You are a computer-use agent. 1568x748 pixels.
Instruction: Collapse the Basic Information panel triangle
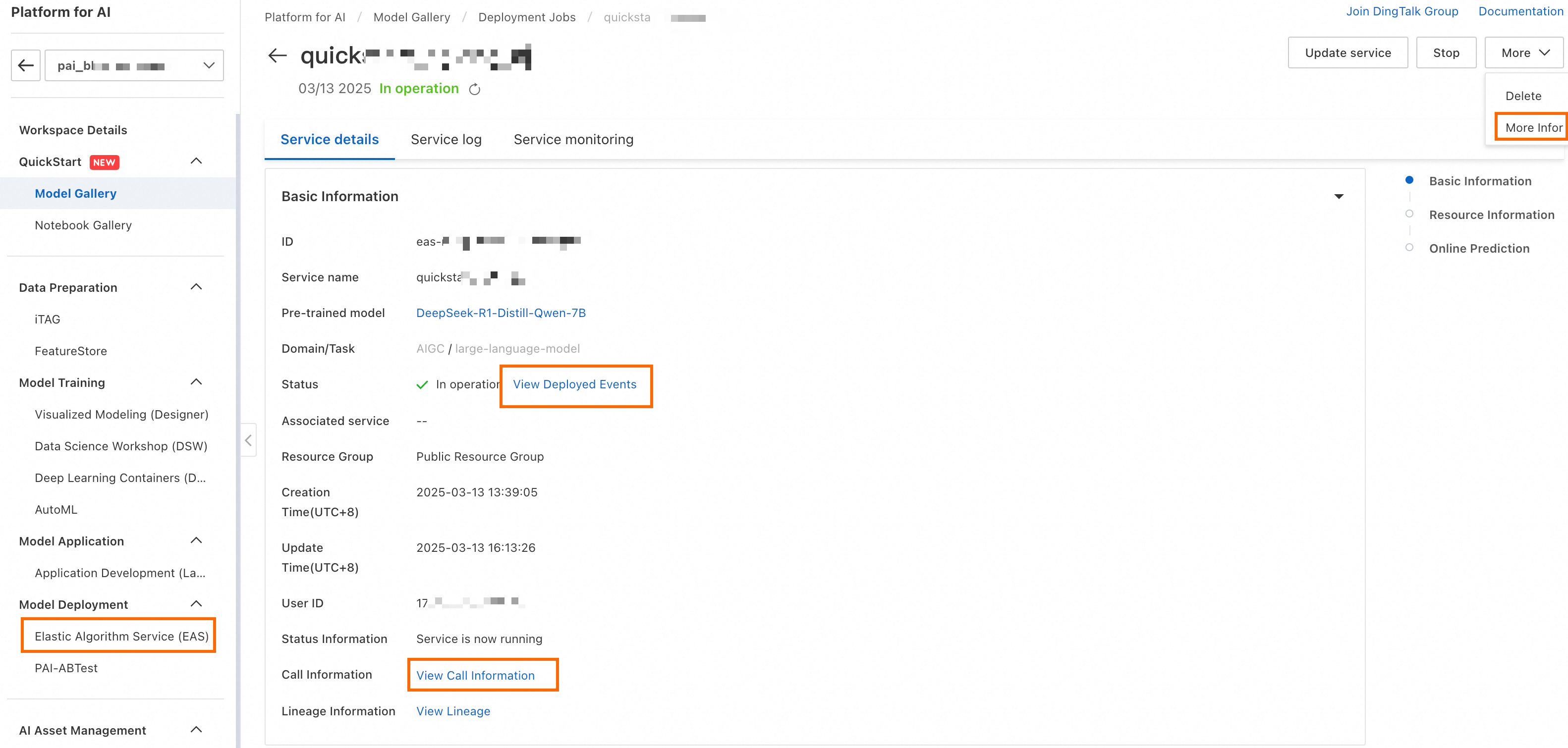[1339, 196]
